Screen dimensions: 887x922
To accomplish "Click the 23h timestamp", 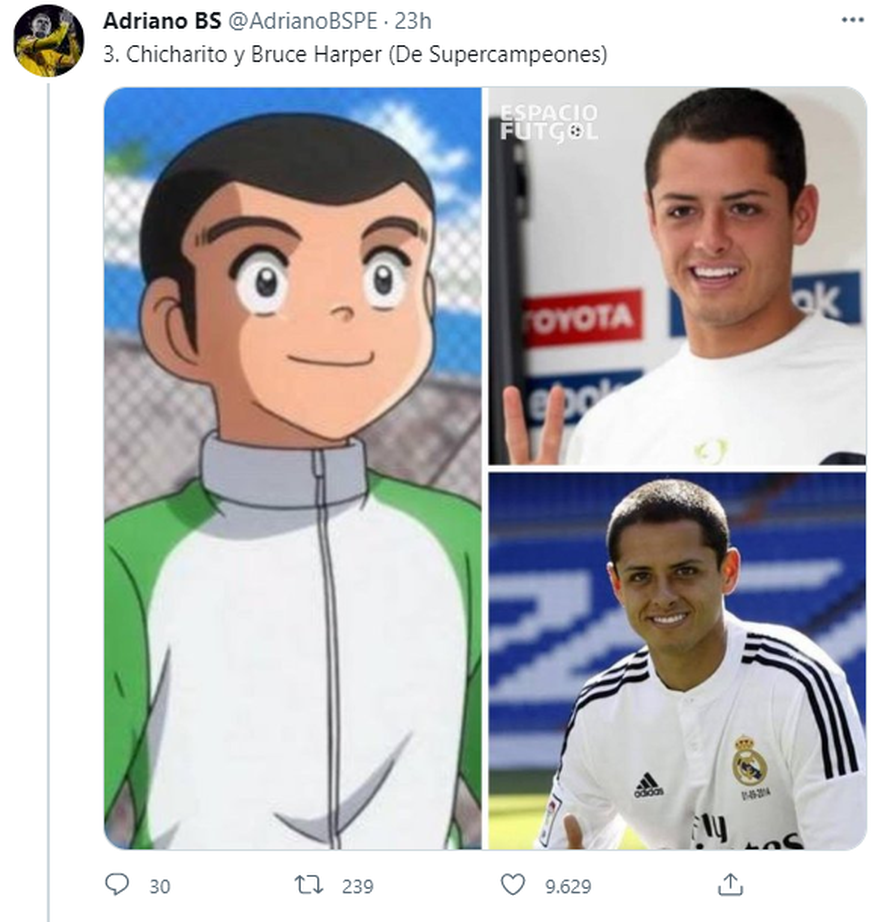I will pyautogui.click(x=413, y=21).
